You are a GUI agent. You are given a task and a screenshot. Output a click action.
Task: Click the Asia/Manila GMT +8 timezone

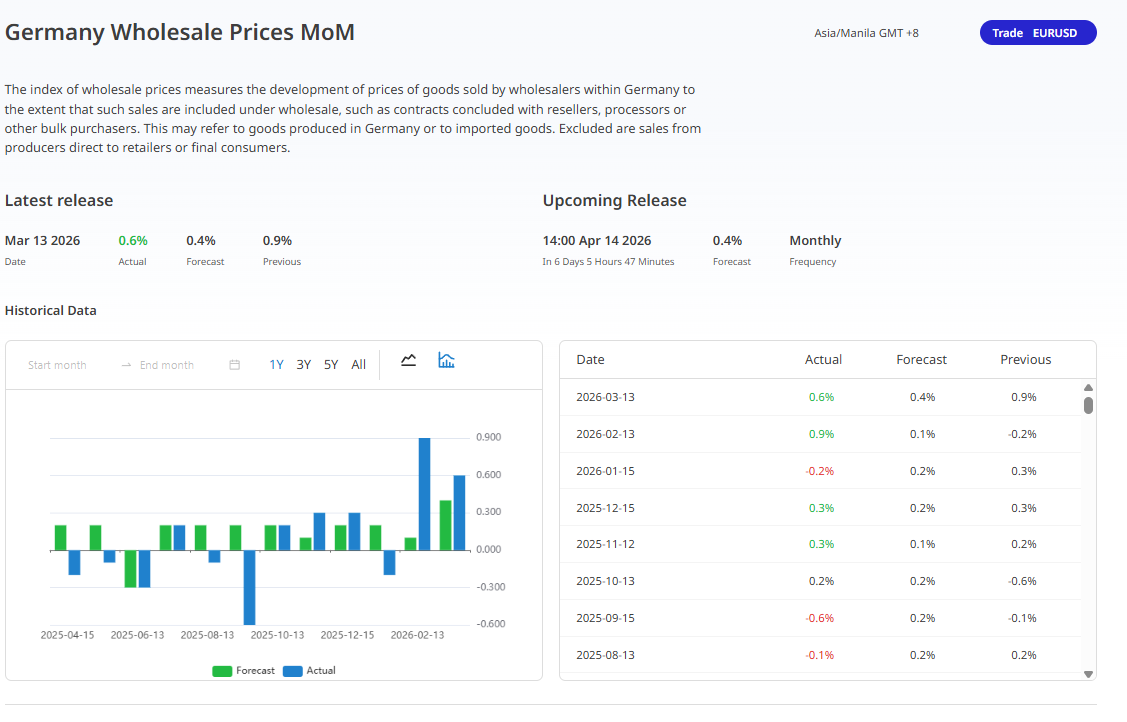[x=866, y=33]
